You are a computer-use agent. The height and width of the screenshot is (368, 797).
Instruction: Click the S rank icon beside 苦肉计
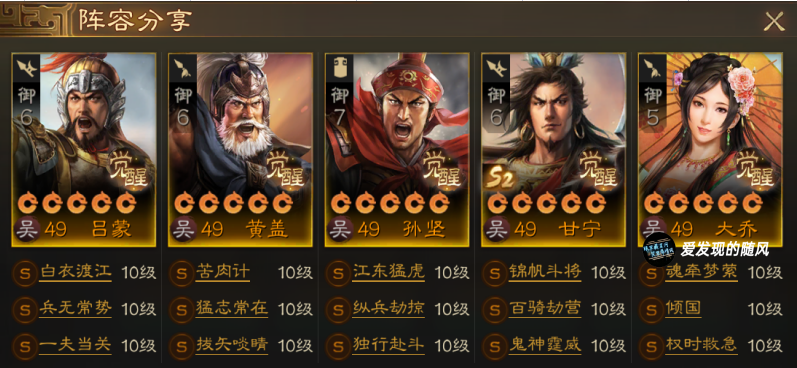click(181, 273)
